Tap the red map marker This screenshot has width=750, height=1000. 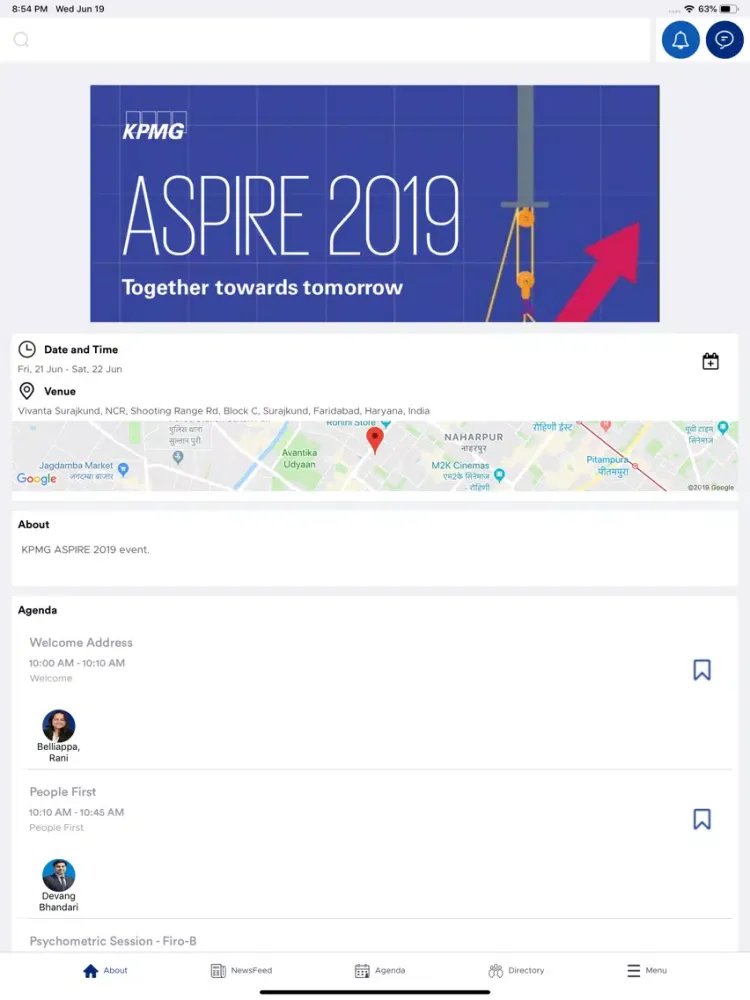tap(375, 440)
